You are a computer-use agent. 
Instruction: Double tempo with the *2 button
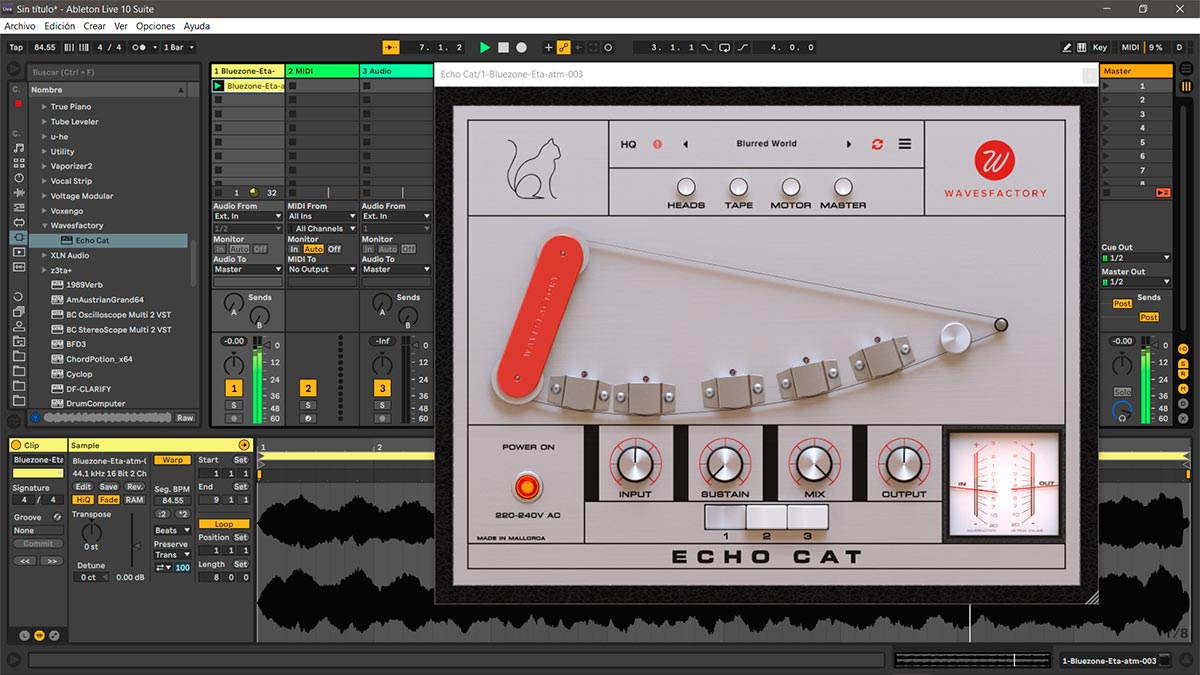pyautogui.click(x=182, y=514)
